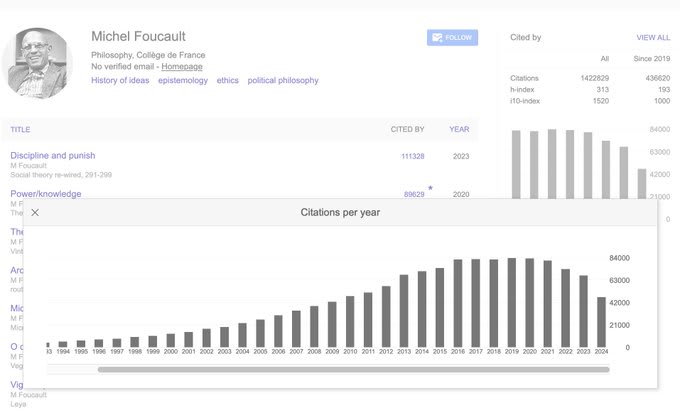
Task: Open the Power/knowledge article
Action: [46, 193]
